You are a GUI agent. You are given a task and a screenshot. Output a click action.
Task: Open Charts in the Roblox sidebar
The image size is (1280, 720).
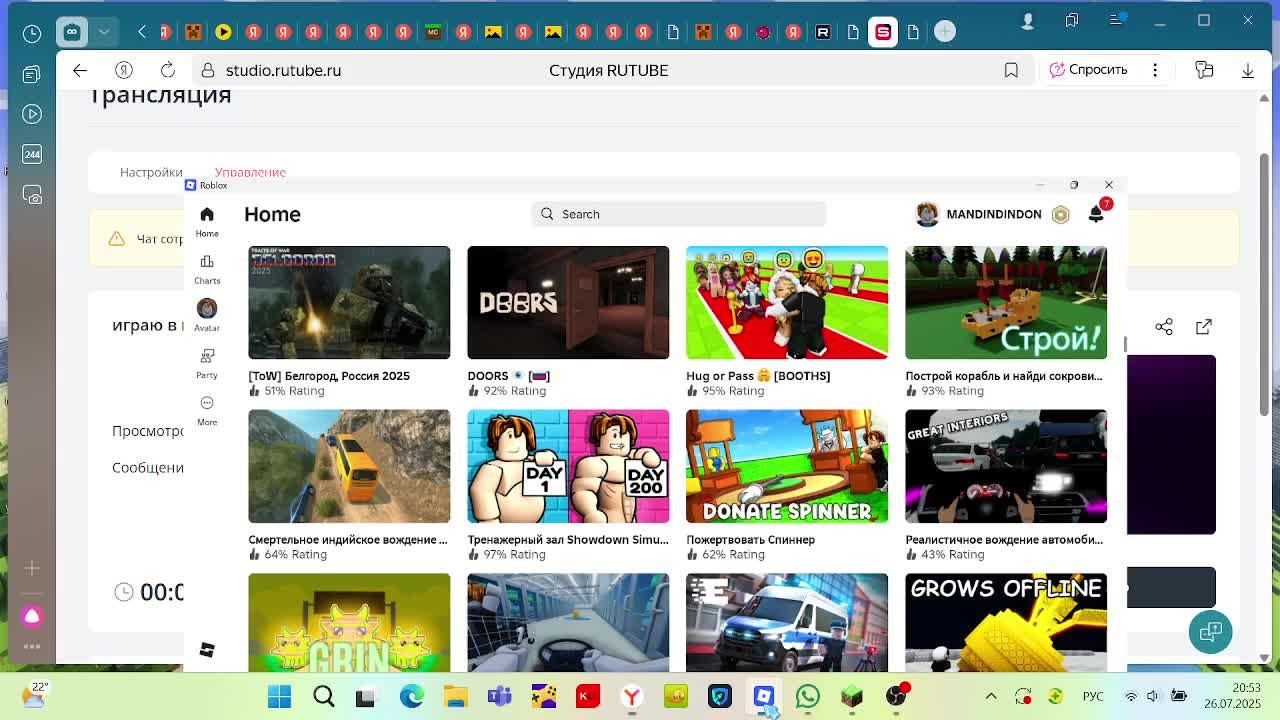[x=207, y=268]
